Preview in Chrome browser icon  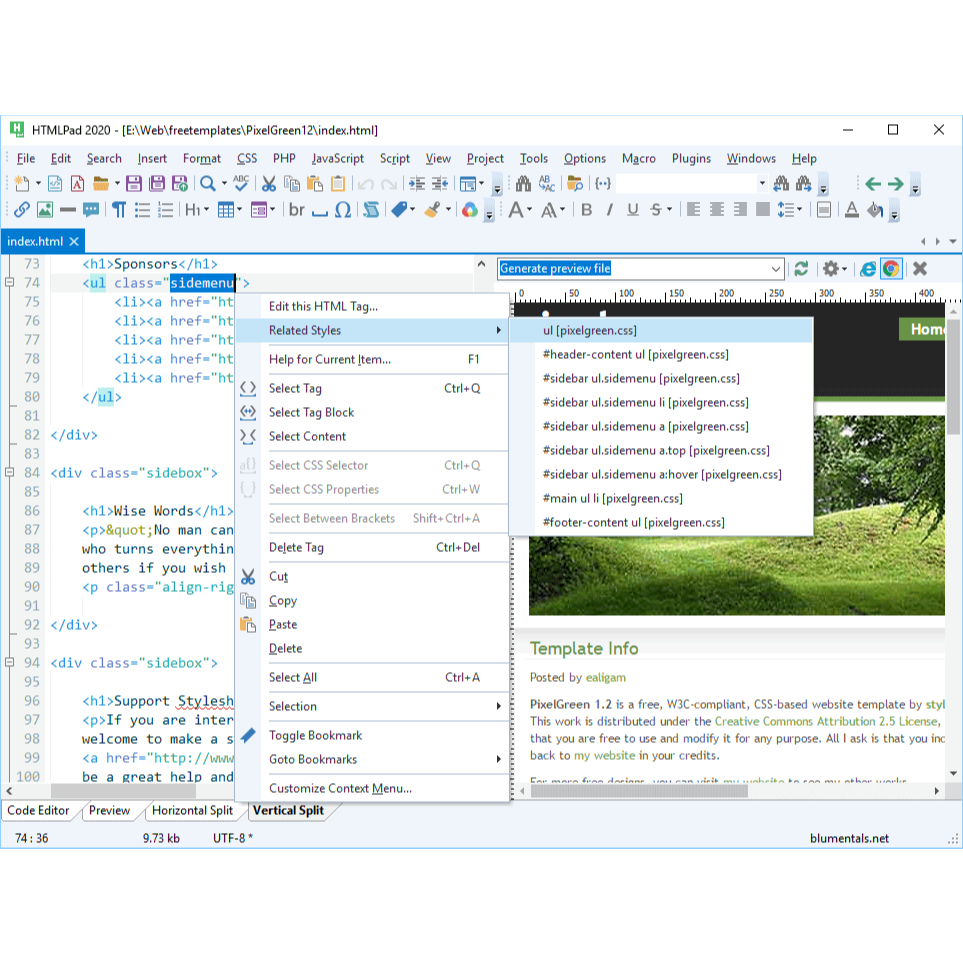coord(890,269)
